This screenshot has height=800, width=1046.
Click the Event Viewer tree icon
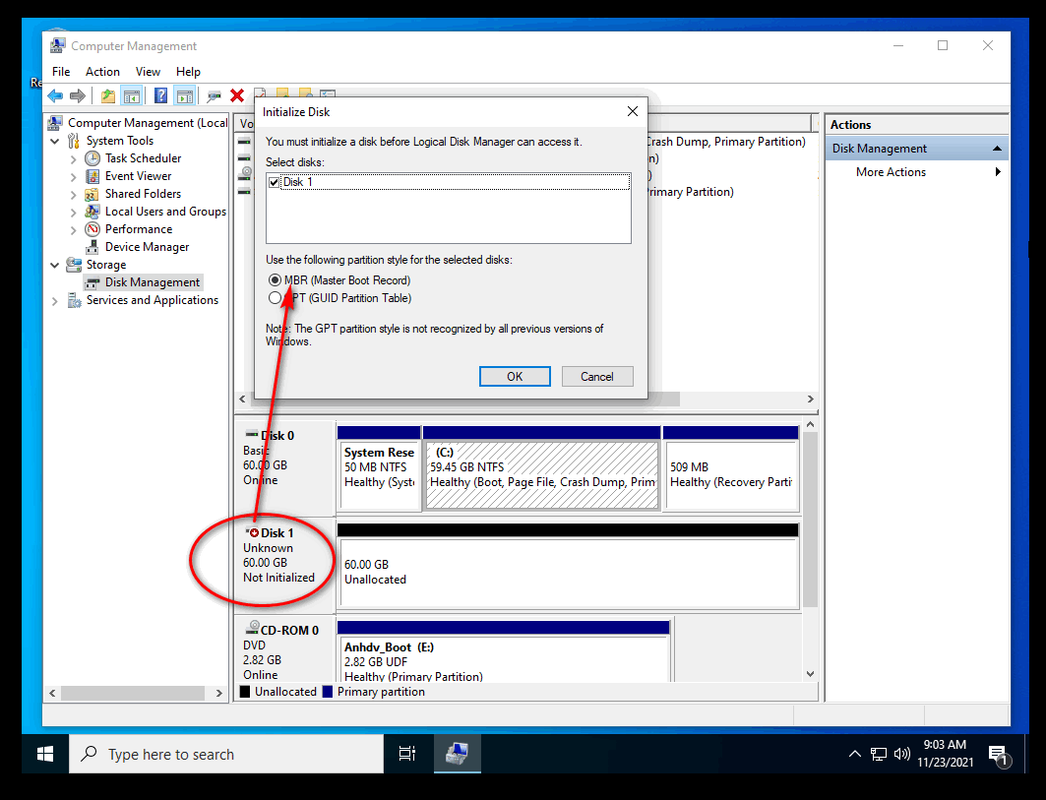pyautogui.click(x=92, y=176)
